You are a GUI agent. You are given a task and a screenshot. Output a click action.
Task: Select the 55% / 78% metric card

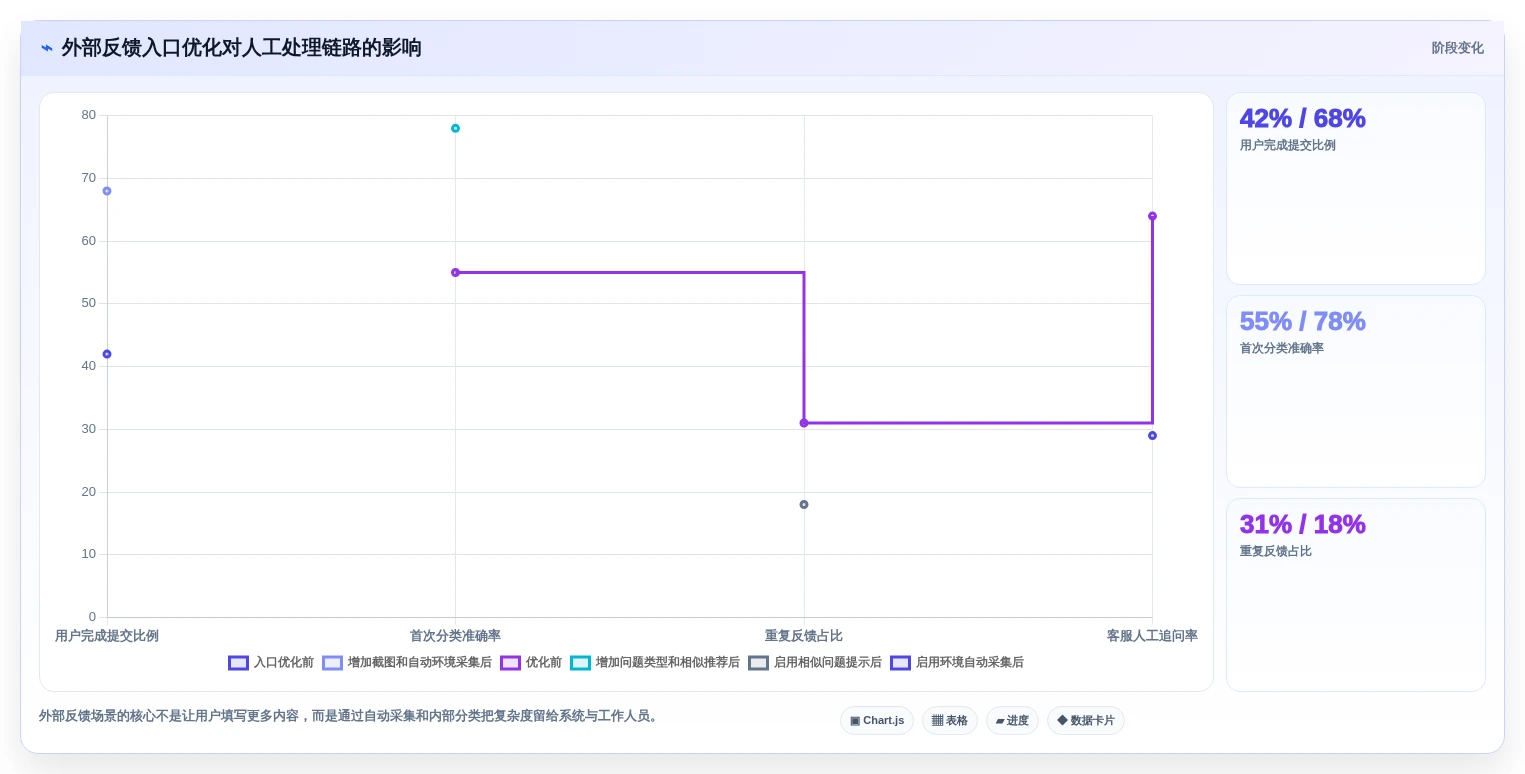click(x=1356, y=391)
